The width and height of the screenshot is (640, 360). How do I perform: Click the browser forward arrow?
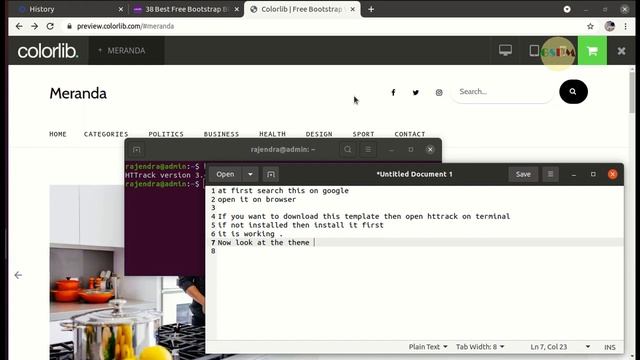pos(34,26)
